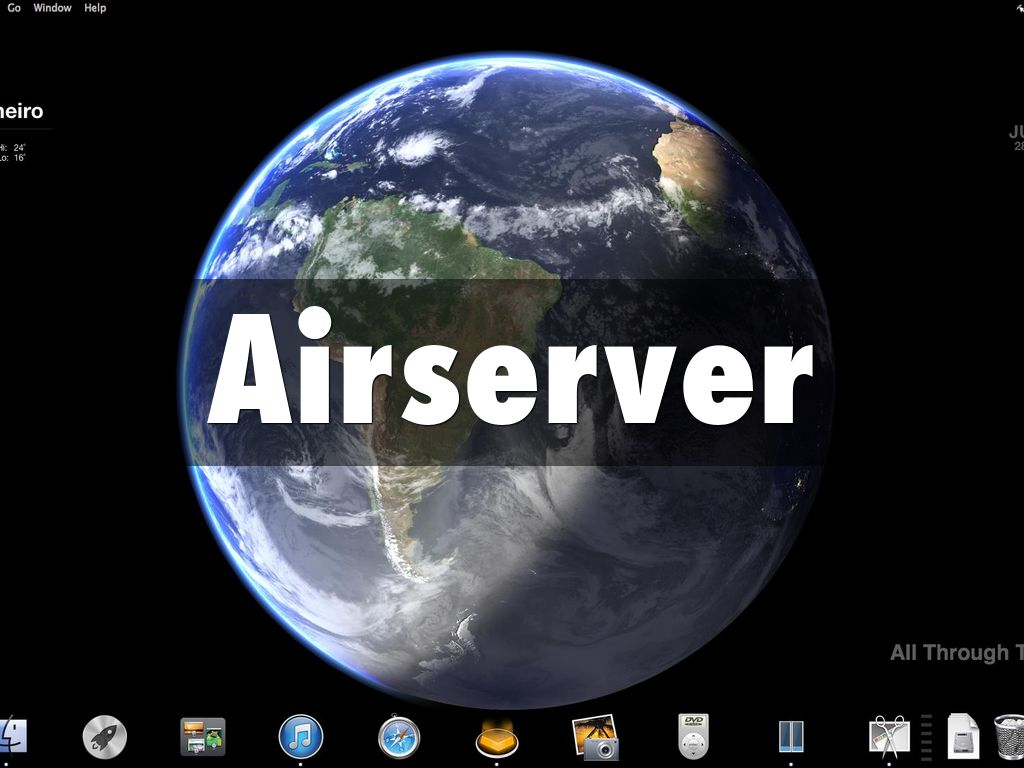1024x768 pixels.
Task: Open Finder from the dock
Action: [12, 737]
